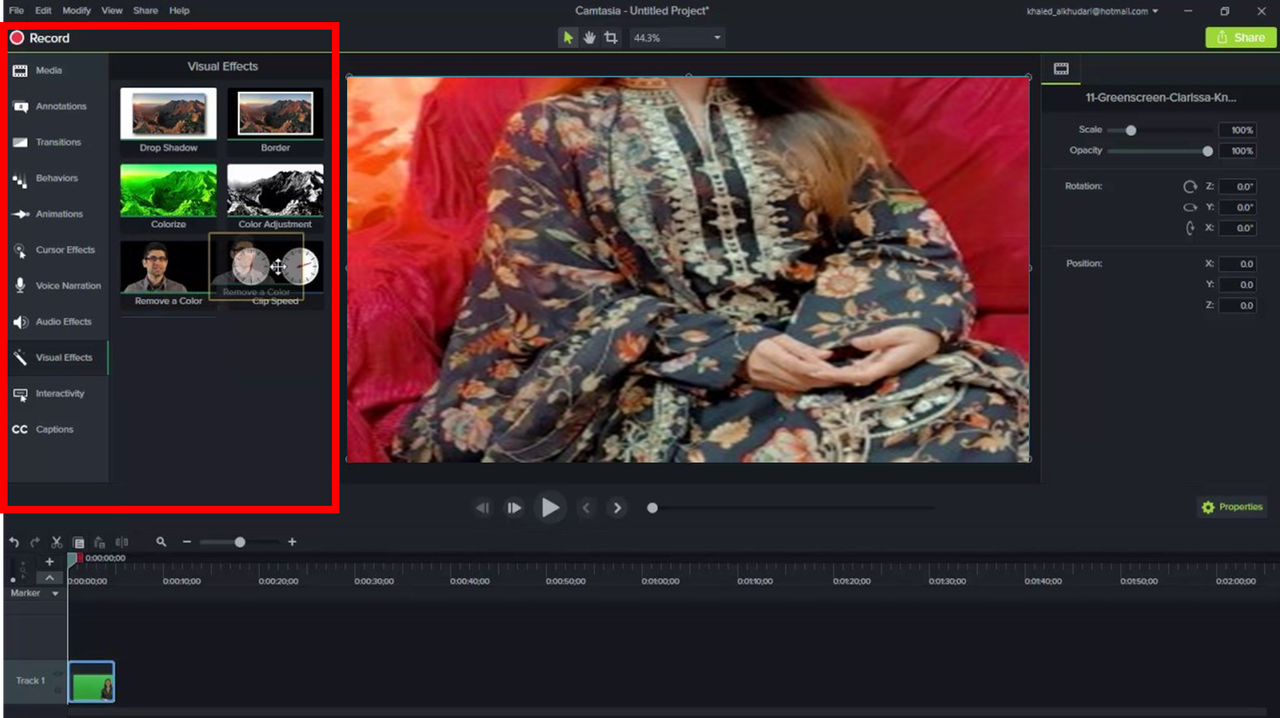Open the Annotations tab in sidebar
The height and width of the screenshot is (718, 1280).
57,107
